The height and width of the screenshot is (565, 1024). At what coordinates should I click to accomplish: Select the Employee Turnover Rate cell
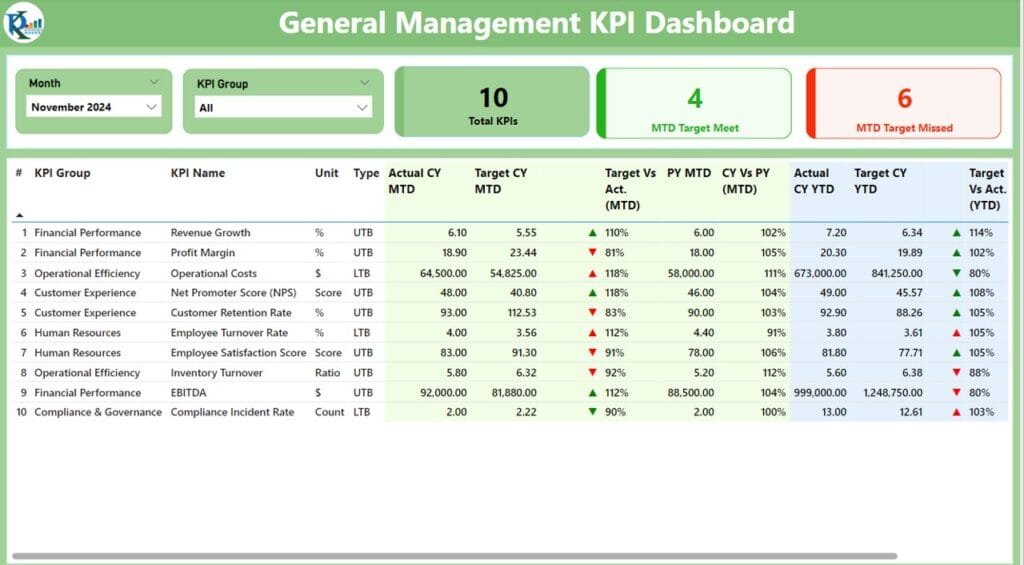click(229, 332)
